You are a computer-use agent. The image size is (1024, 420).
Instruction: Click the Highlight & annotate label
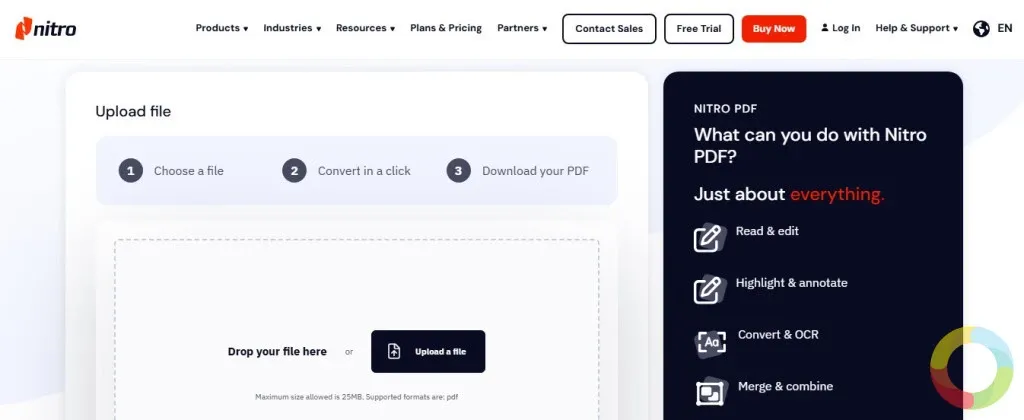[792, 283]
